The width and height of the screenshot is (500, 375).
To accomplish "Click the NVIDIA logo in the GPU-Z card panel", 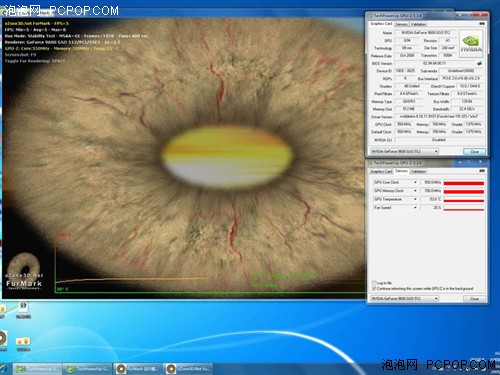I will (x=471, y=44).
